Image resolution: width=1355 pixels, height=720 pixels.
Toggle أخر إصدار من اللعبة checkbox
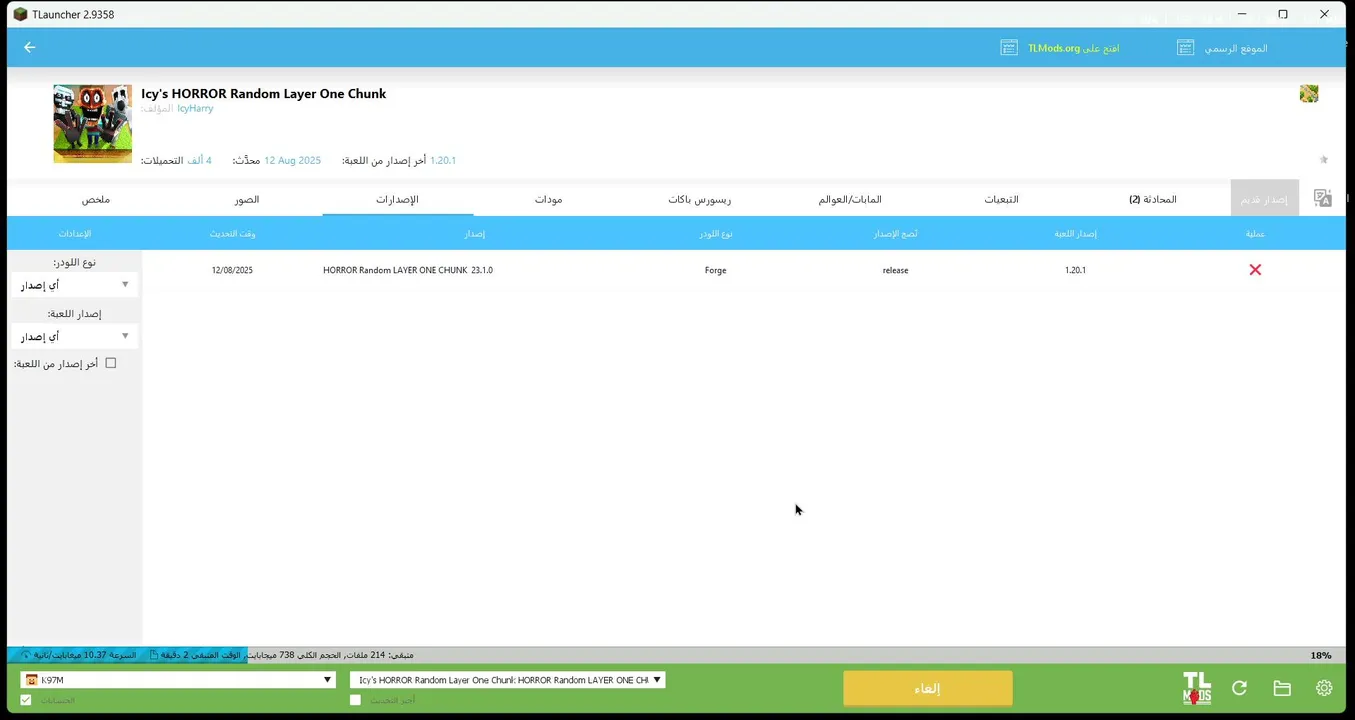(x=111, y=363)
